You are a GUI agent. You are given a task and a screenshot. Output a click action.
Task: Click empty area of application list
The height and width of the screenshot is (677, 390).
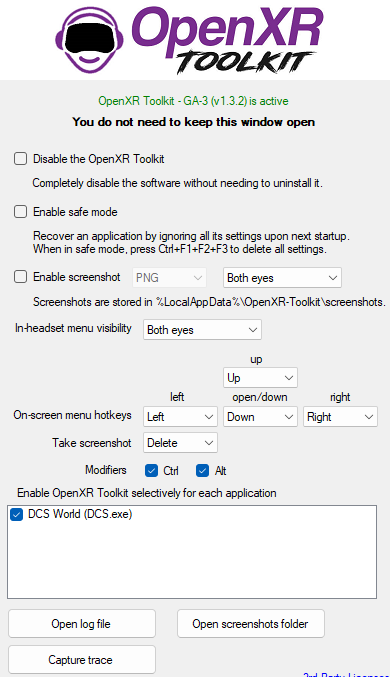[x=192, y=561]
